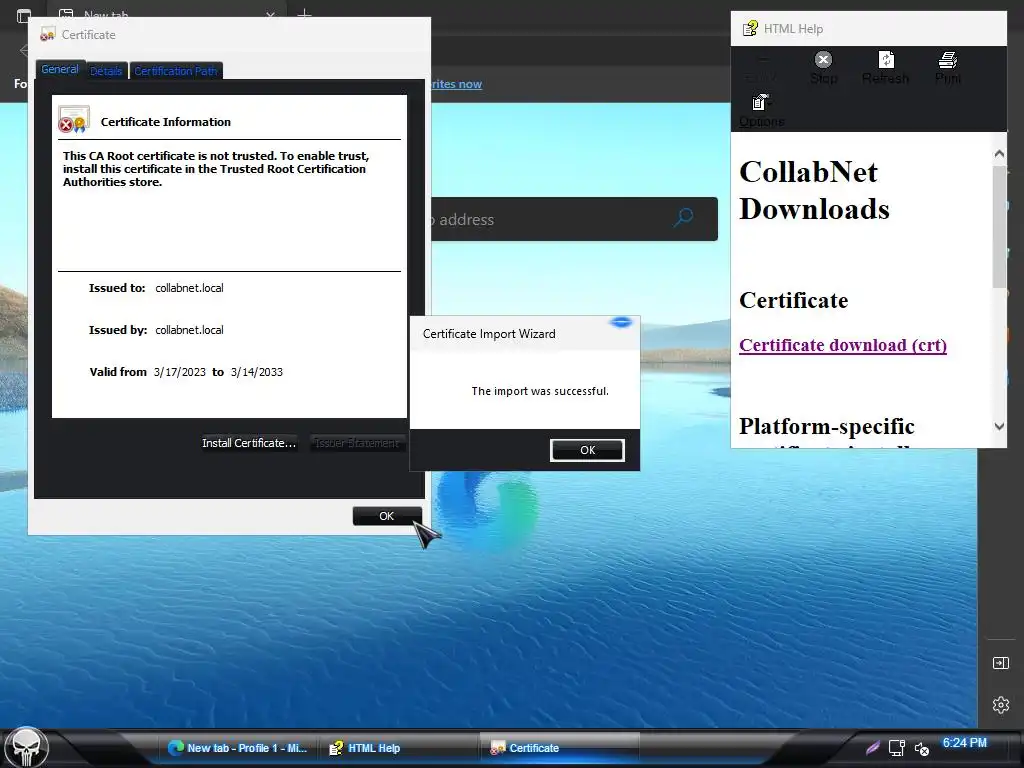Click the Certificate Information heading text
The width and height of the screenshot is (1024, 768).
point(165,121)
